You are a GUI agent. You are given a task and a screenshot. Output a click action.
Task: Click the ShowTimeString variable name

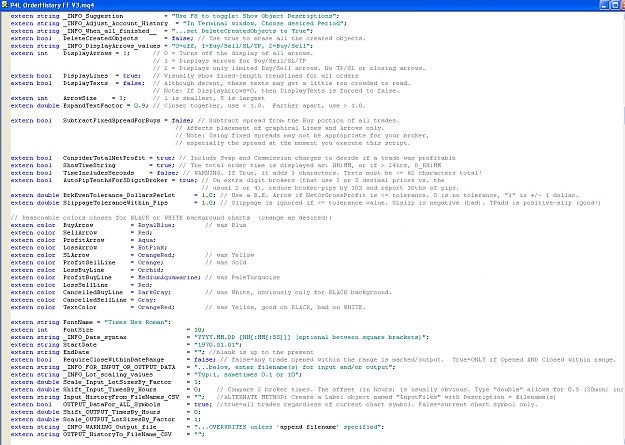89,165
